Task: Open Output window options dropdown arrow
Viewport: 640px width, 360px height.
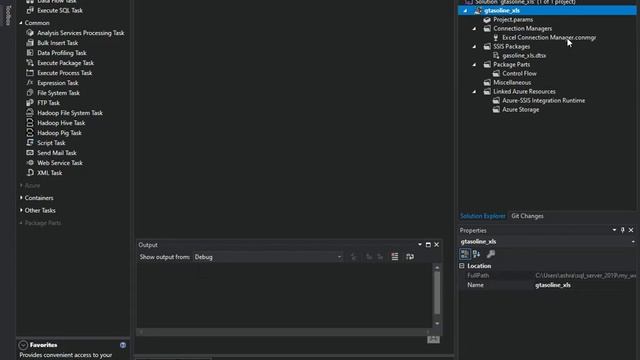Action: 420,244
